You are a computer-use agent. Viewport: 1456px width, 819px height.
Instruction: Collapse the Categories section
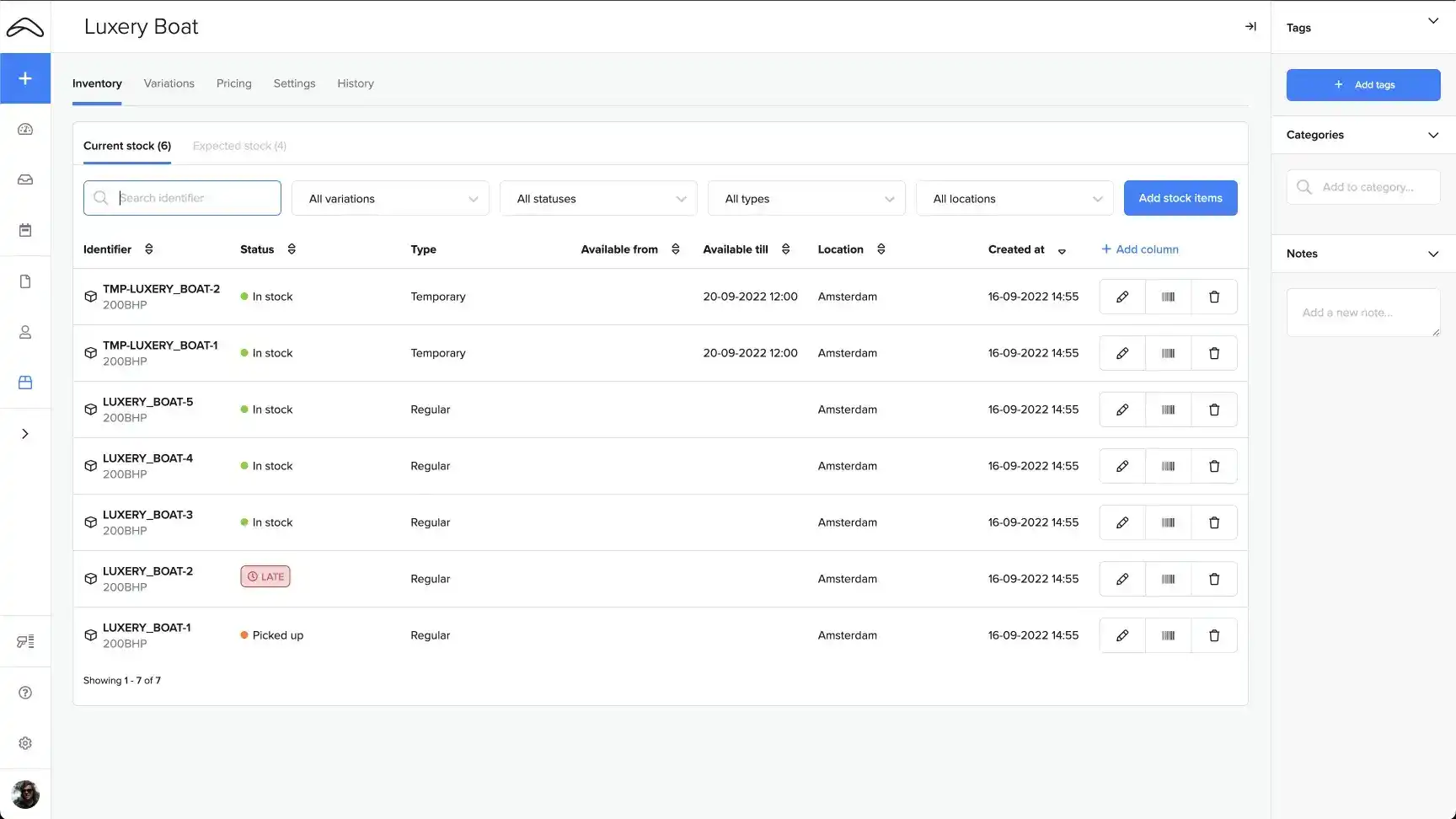coord(1432,135)
